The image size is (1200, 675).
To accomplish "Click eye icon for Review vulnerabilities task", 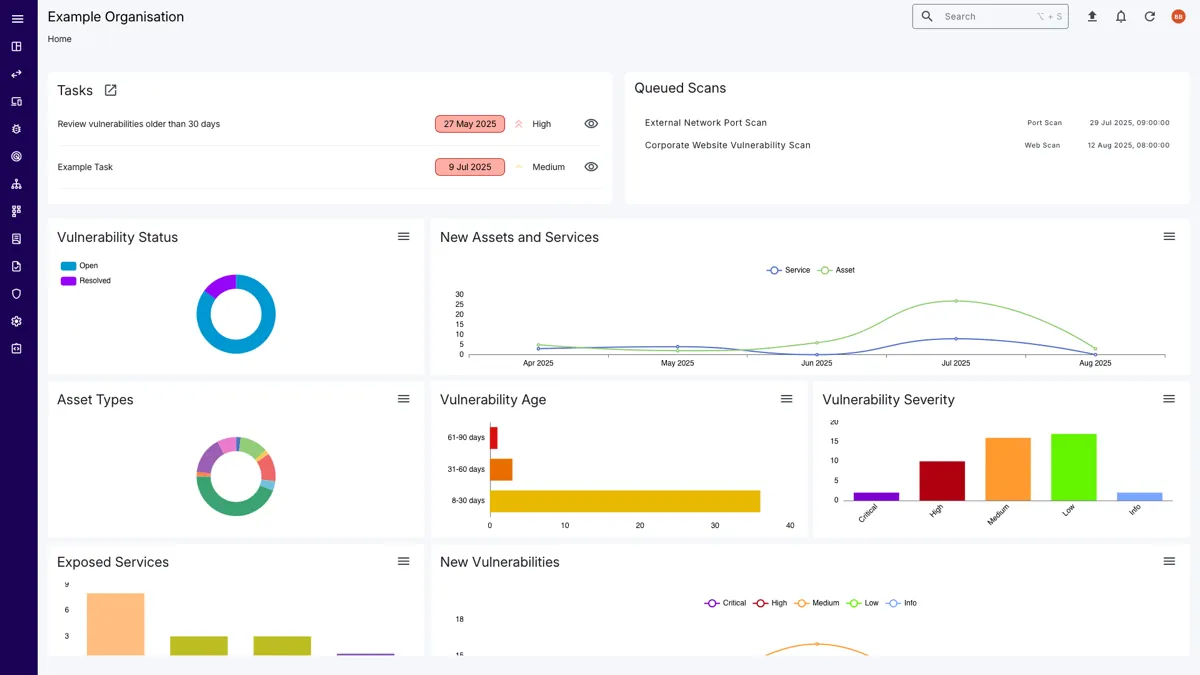I will 591,124.
